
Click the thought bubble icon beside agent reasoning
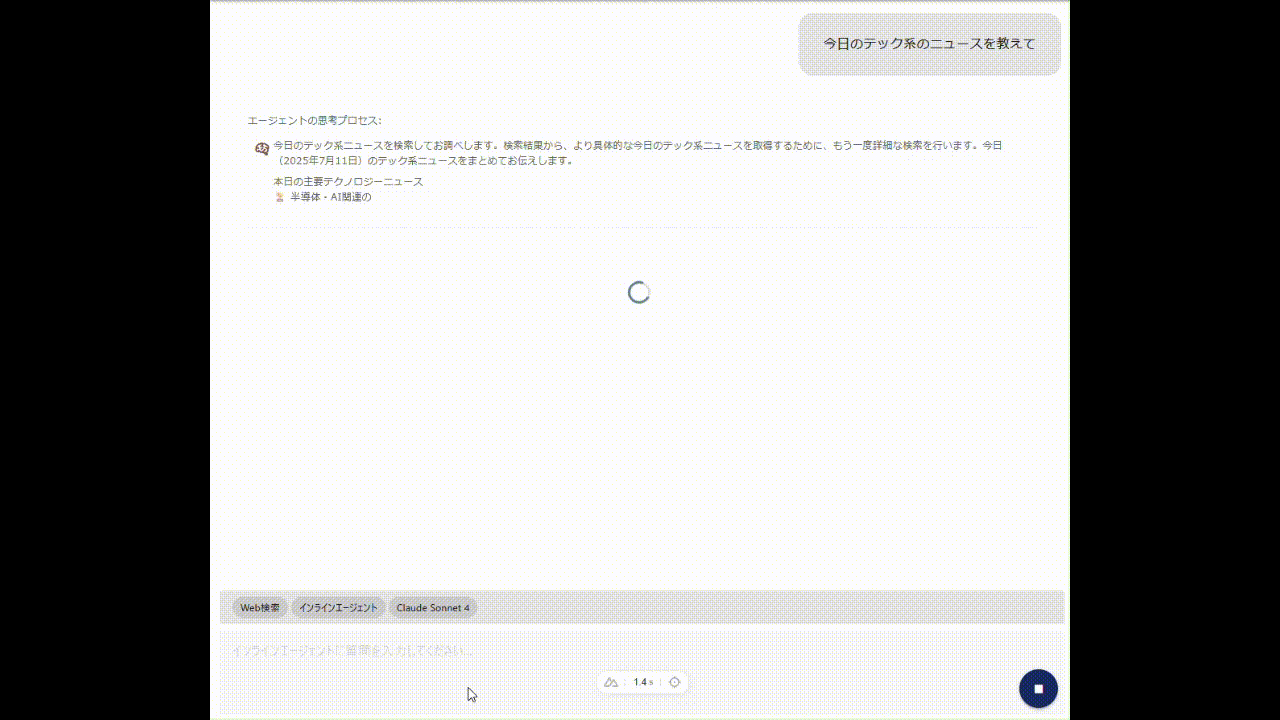pyautogui.click(x=262, y=148)
